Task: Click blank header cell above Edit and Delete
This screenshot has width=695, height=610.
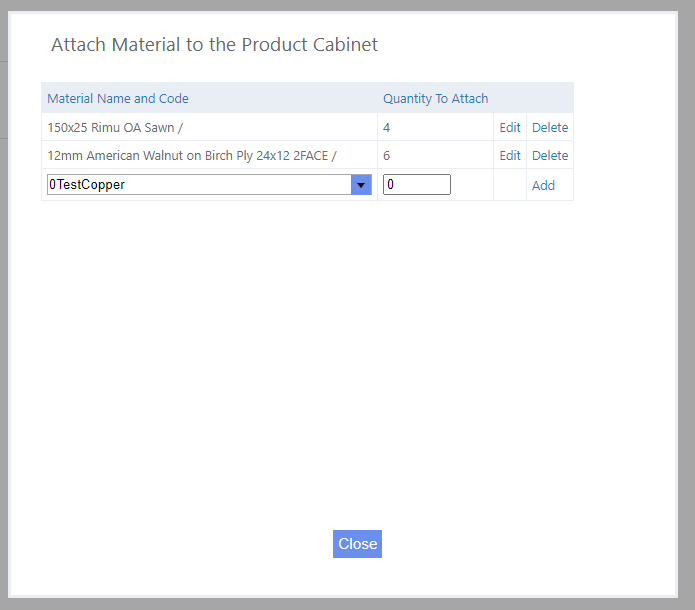Action: pyautogui.click(x=533, y=99)
